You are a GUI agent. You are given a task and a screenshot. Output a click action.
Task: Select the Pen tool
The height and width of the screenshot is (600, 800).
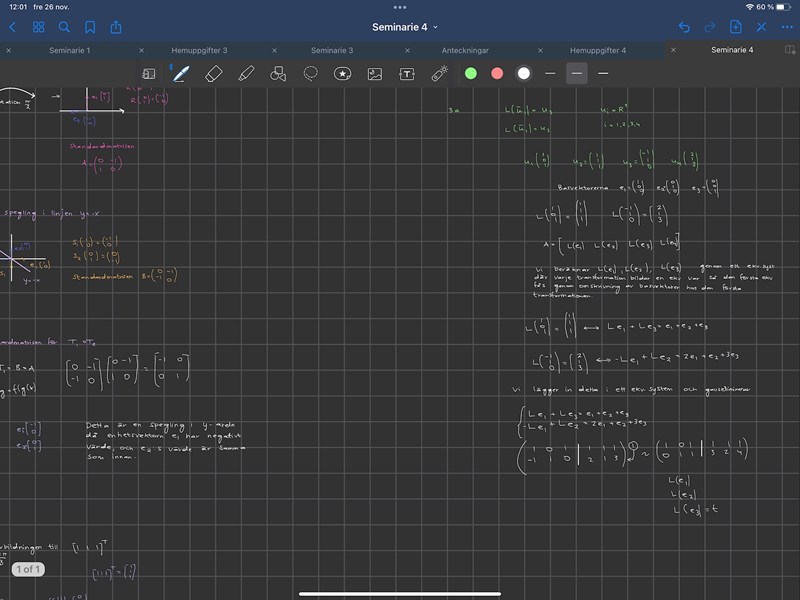click(x=181, y=73)
